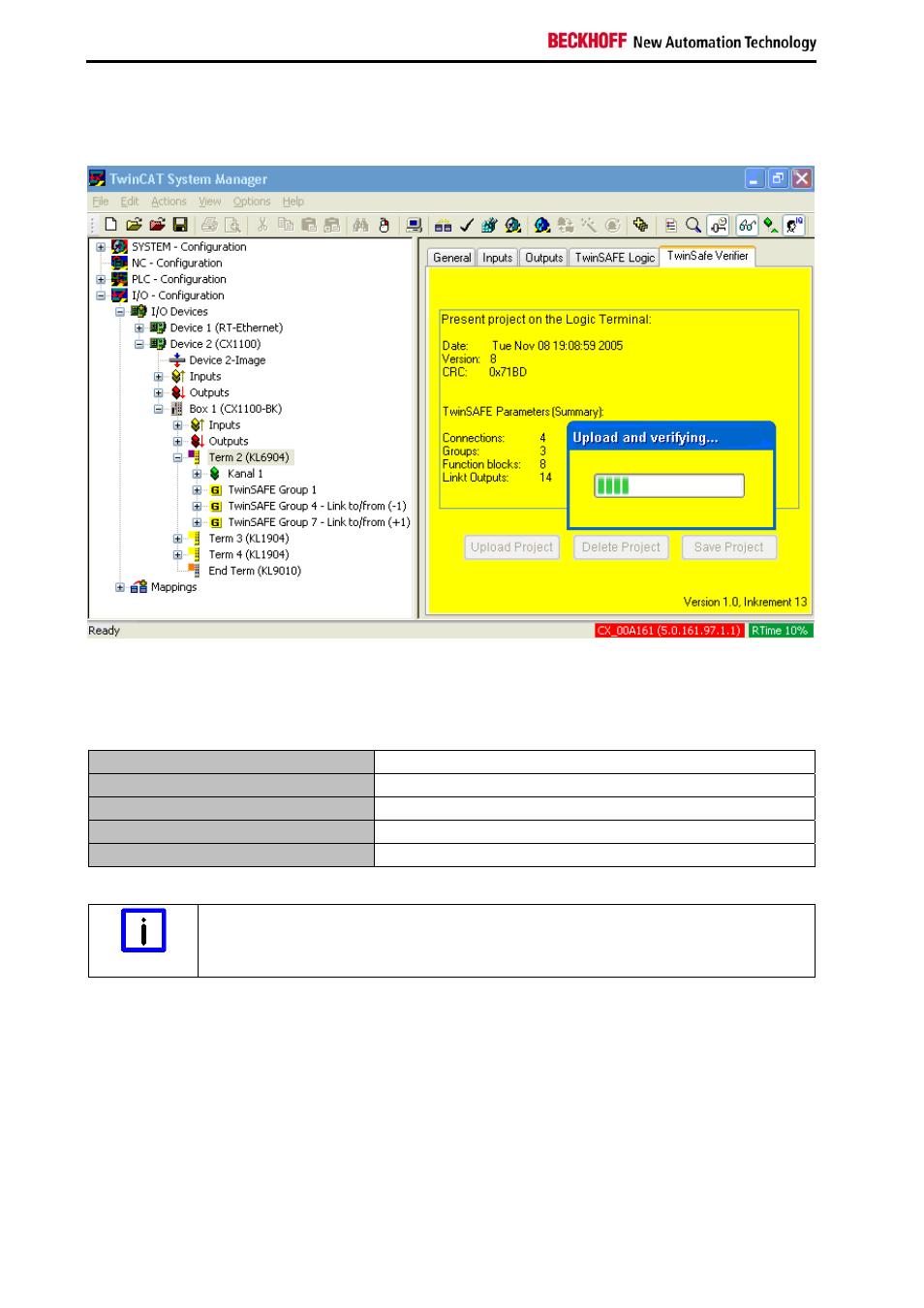Expand the TwinSAFE Group 1 node
Image resolution: width=924 pixels, height=1308 pixels.
(x=198, y=490)
